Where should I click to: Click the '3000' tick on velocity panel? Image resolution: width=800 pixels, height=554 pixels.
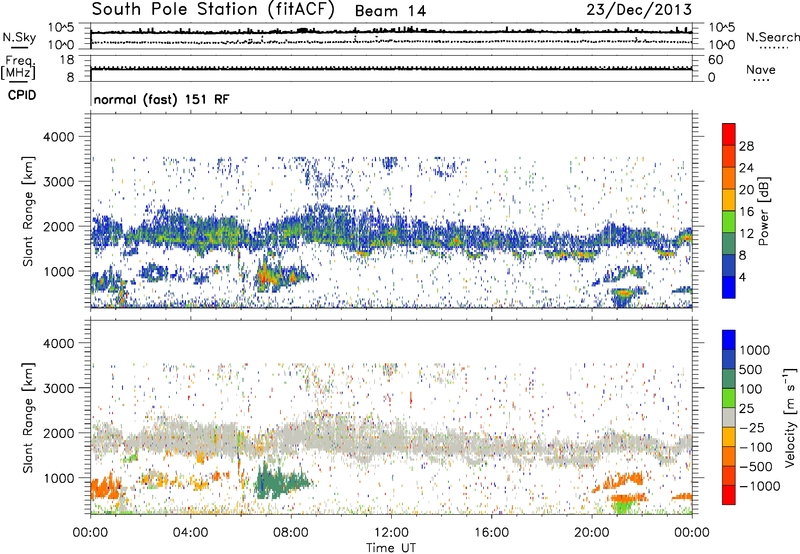59,388
